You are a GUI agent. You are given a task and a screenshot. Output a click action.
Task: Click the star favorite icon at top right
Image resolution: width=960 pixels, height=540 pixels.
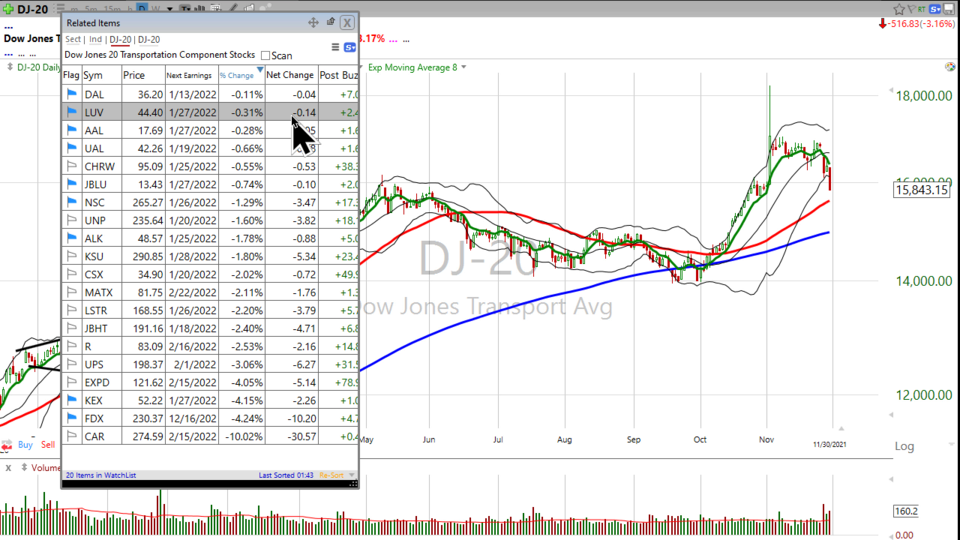900,8
